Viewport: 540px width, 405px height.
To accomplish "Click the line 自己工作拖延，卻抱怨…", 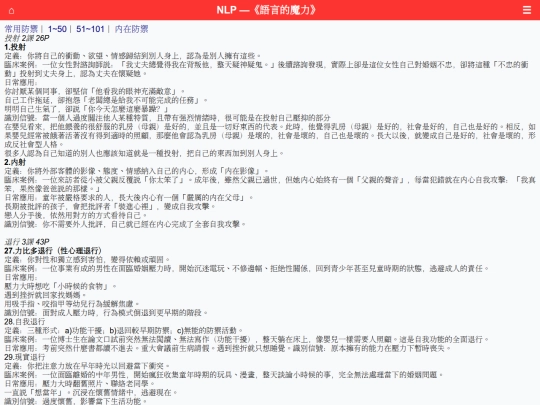I will tap(106, 100).
